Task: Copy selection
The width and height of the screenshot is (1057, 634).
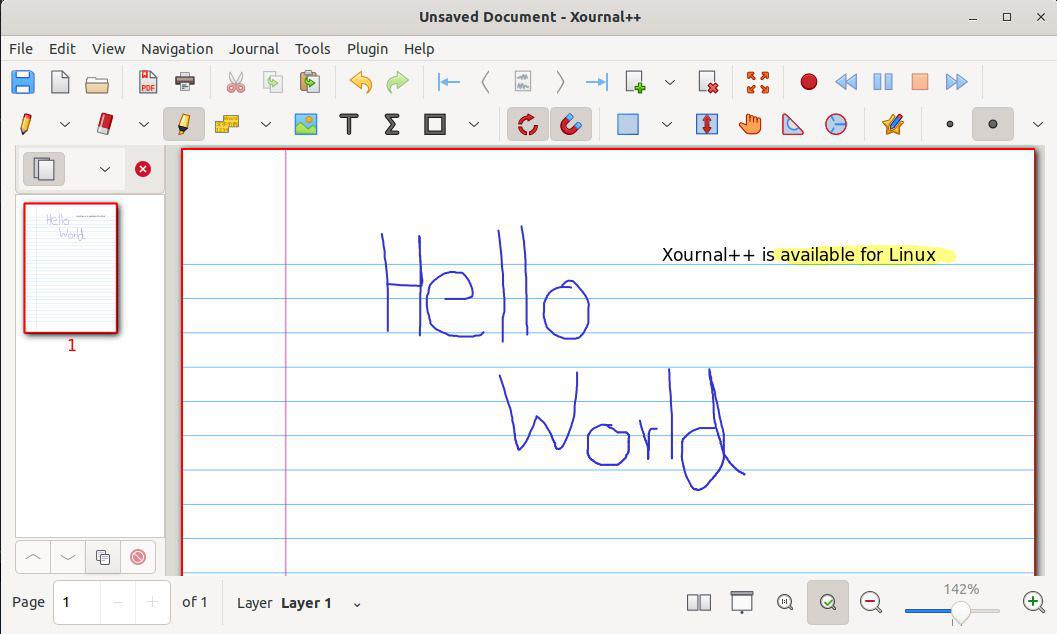Action: coord(272,82)
